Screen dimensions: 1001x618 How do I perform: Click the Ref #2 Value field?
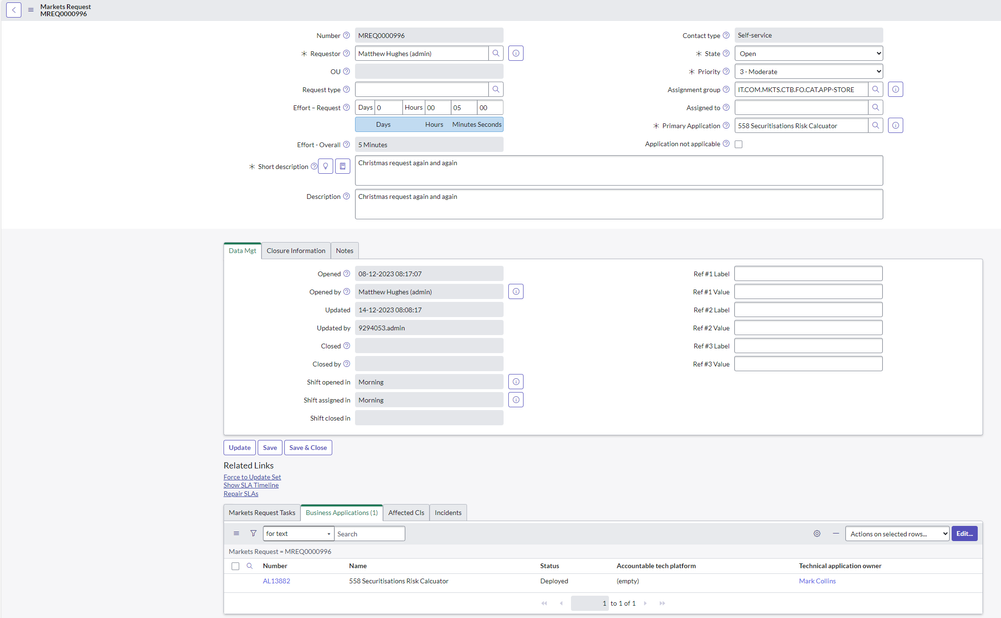tap(808, 328)
